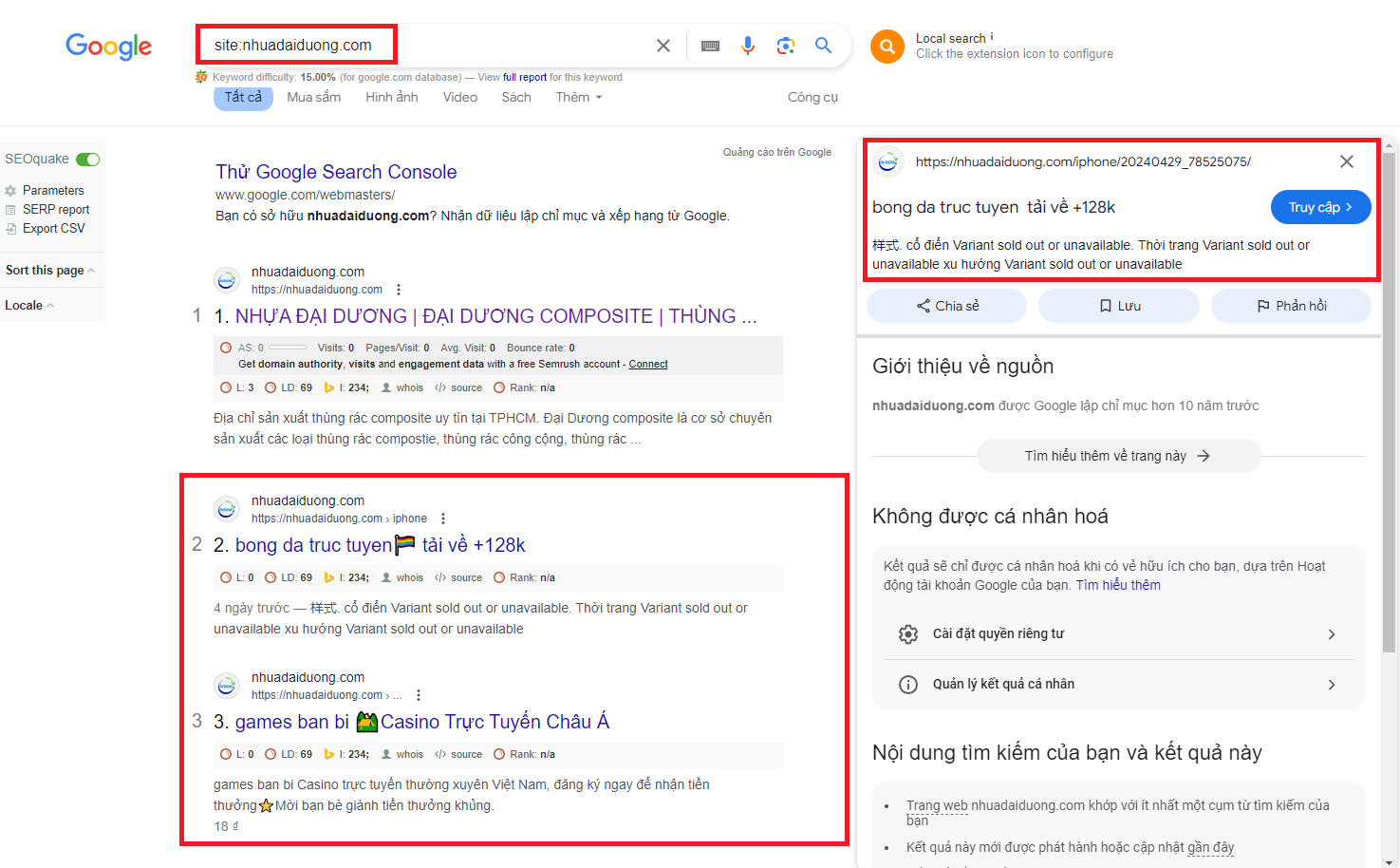Viewport: 1400px width, 868px height.
Task: Switch to the Sách tab
Action: (516, 97)
